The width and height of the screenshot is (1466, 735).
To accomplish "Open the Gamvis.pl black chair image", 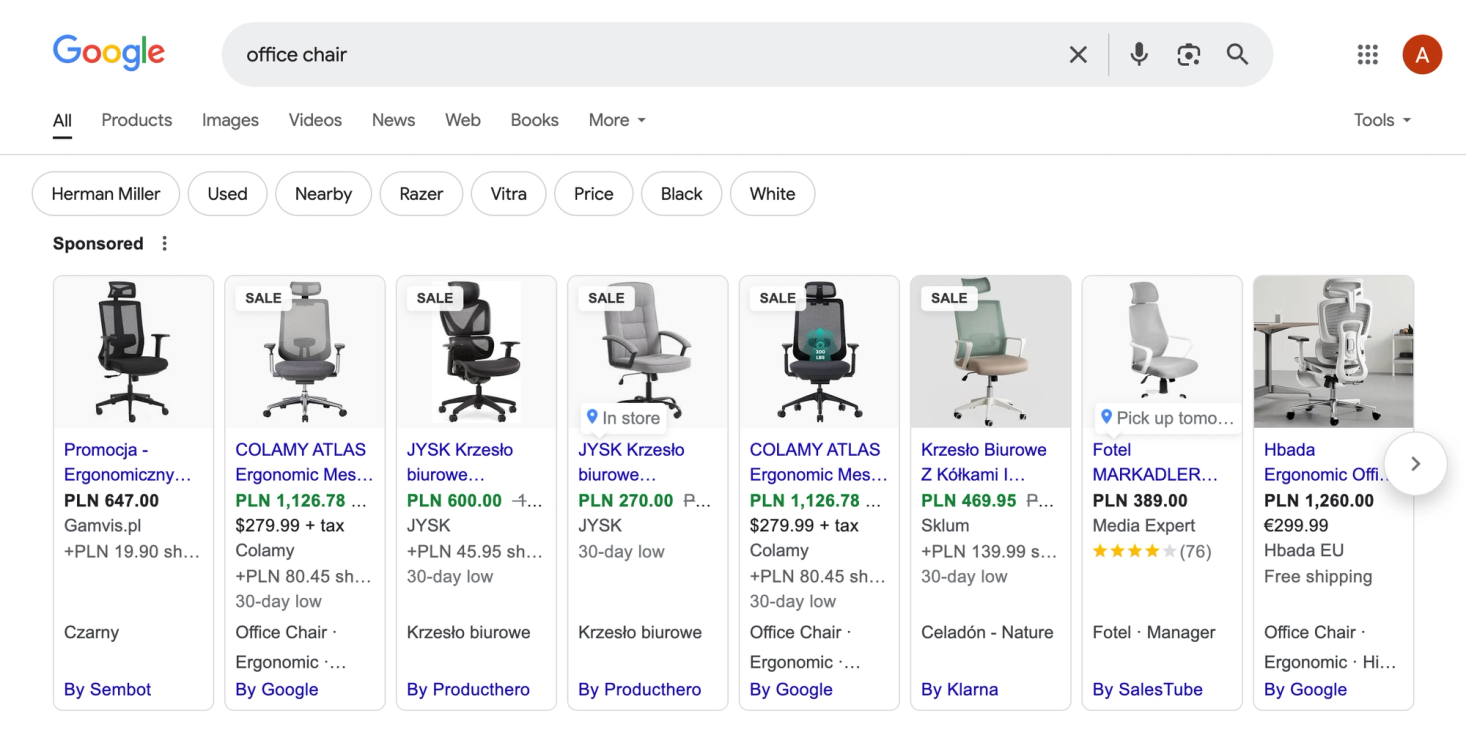I will (x=133, y=352).
